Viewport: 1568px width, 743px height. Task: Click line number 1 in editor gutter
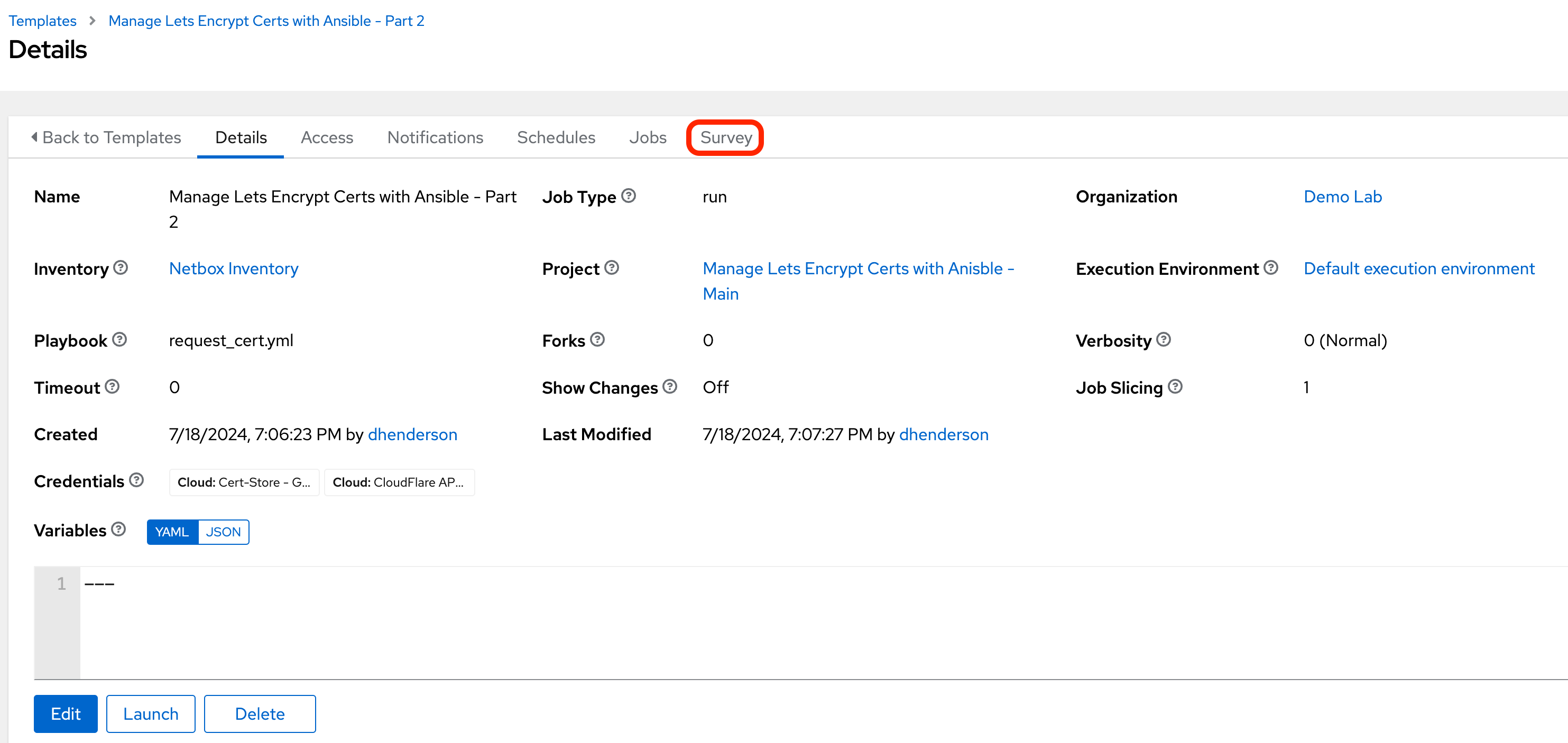tap(61, 584)
